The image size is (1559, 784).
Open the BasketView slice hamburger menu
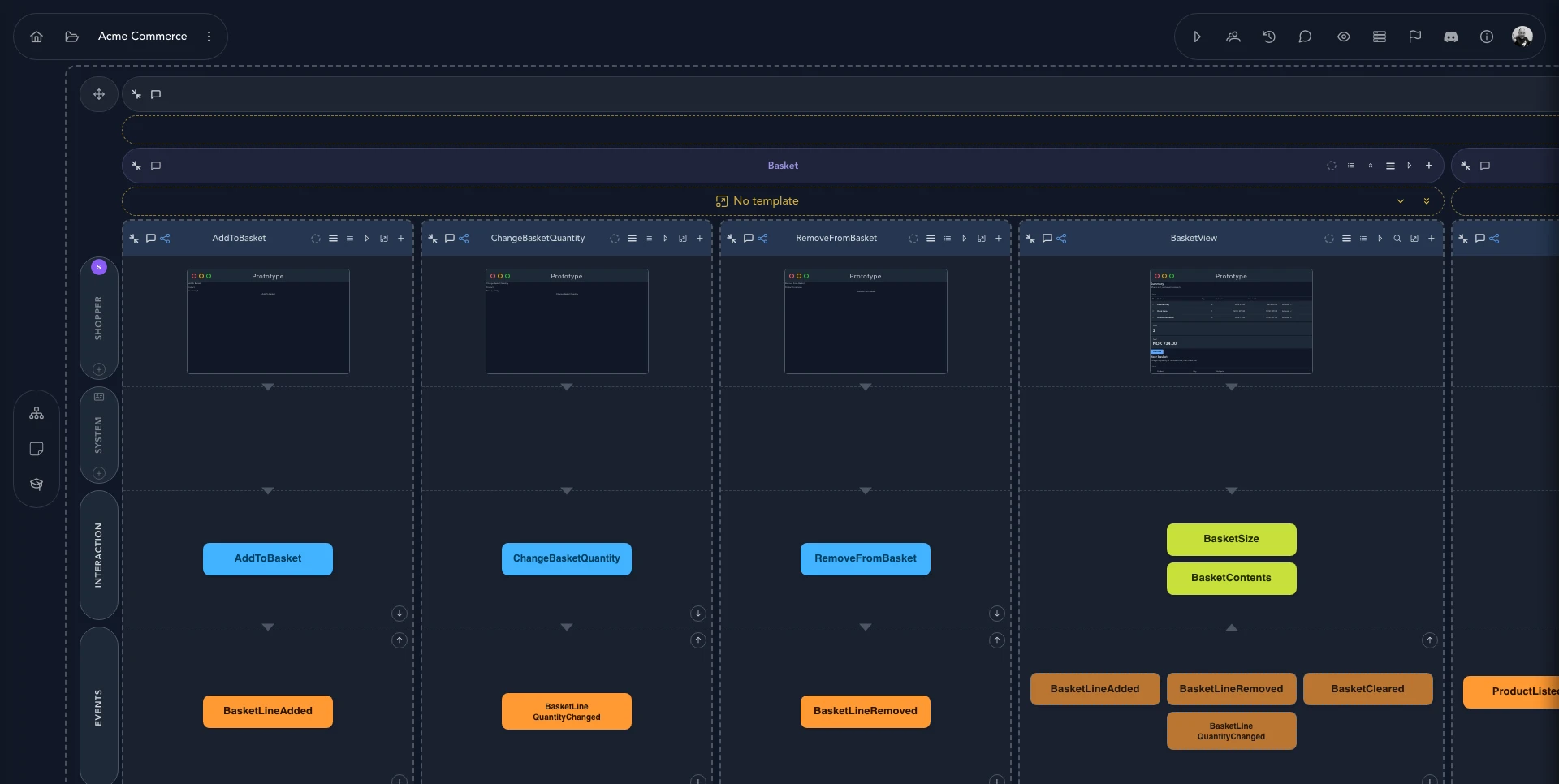tap(1346, 239)
